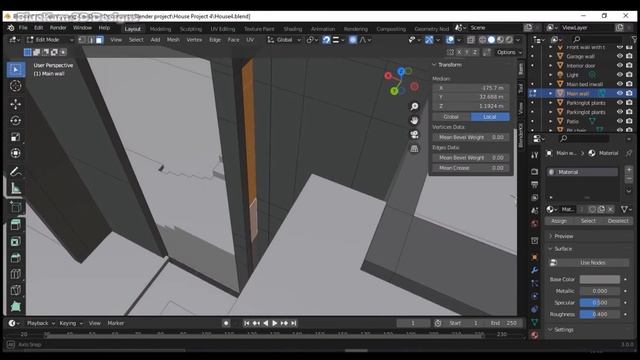
Task: Click the zoom viewport magnifier icon
Action: tap(414, 107)
